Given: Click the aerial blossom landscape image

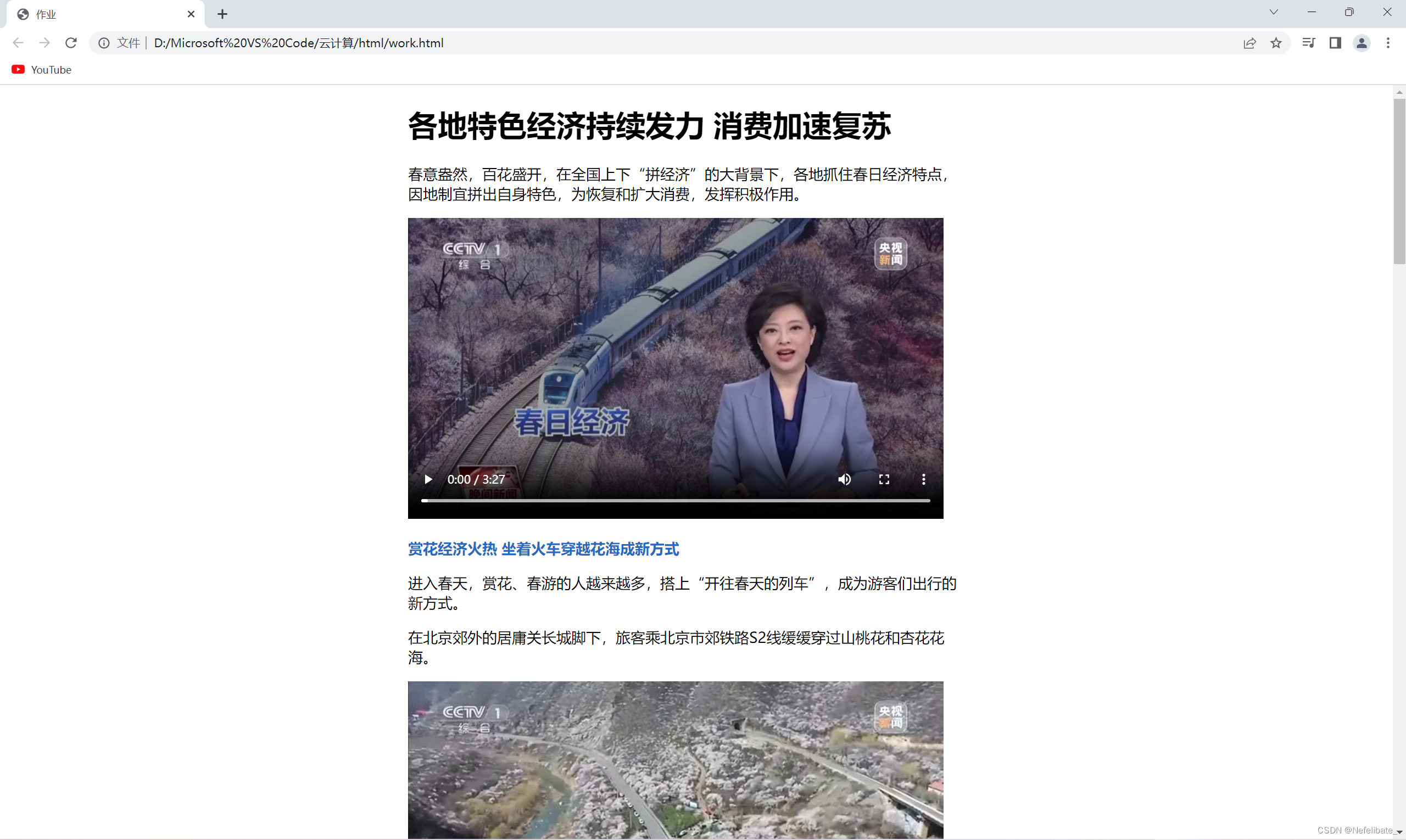Looking at the screenshot, I should tap(676, 760).
